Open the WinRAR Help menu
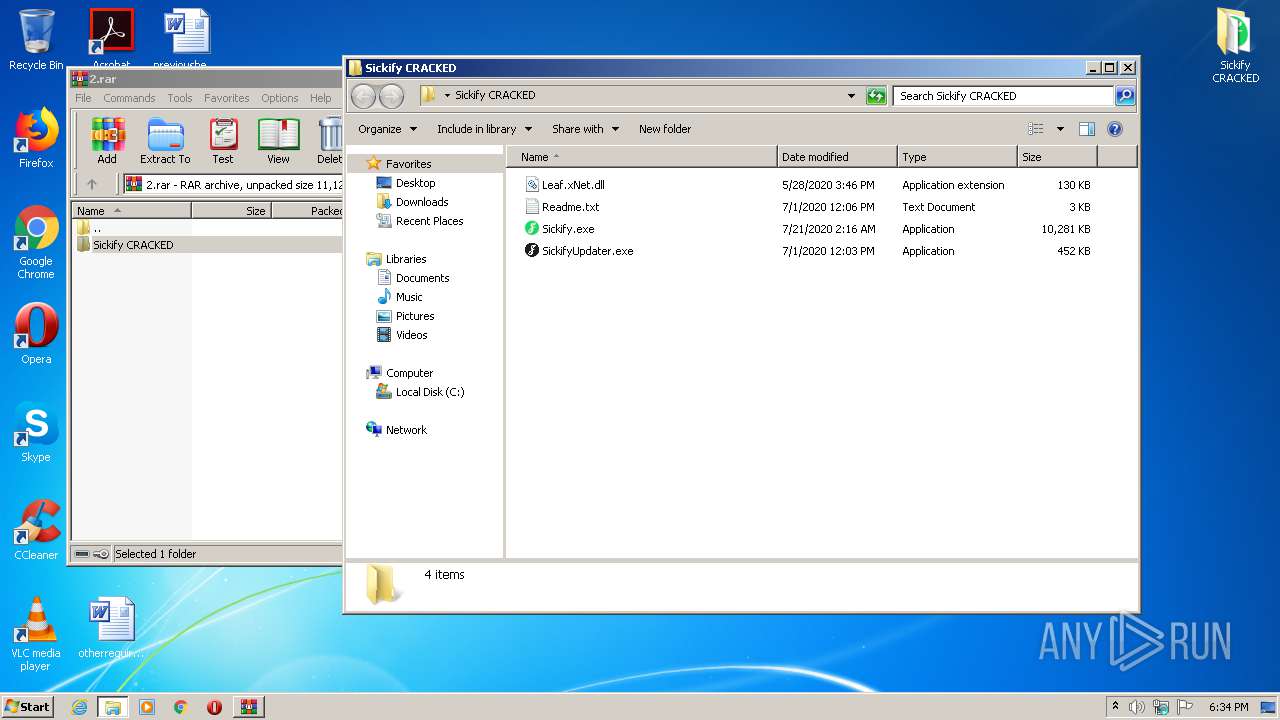Screen dimensions: 1280x720 coord(320,98)
